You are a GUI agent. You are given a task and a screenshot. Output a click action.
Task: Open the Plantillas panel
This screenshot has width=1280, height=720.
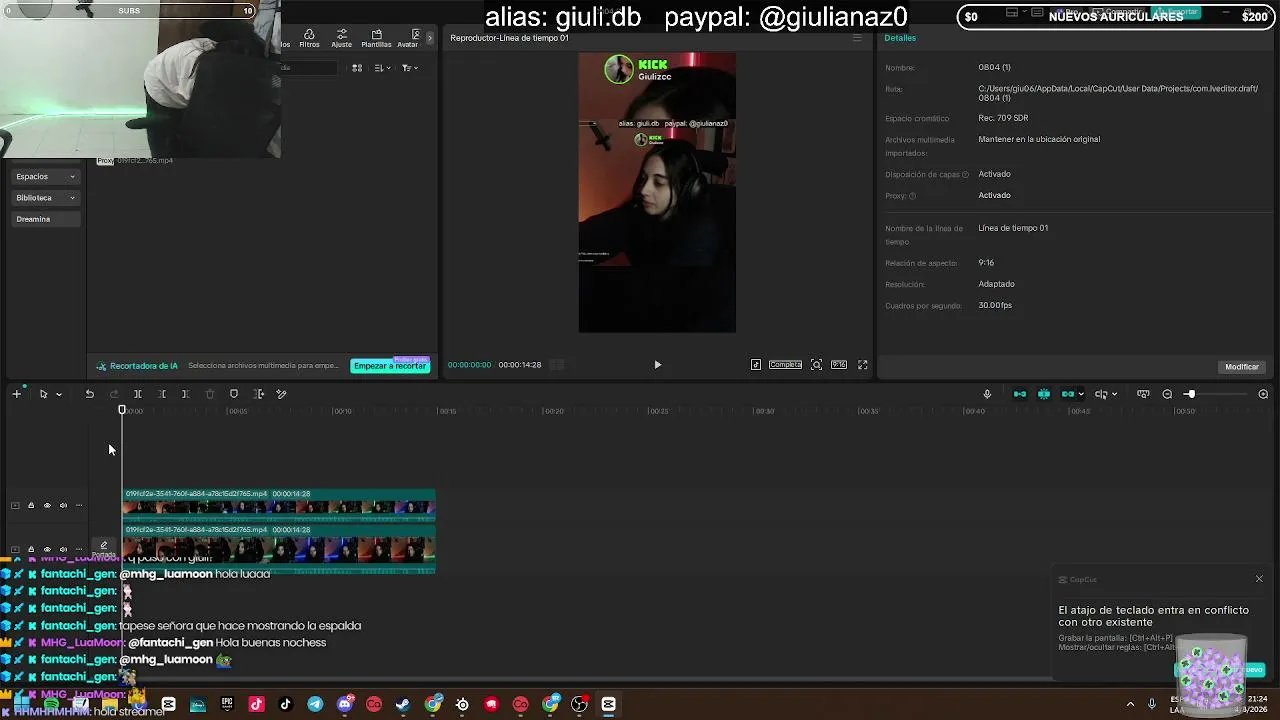[x=376, y=38]
